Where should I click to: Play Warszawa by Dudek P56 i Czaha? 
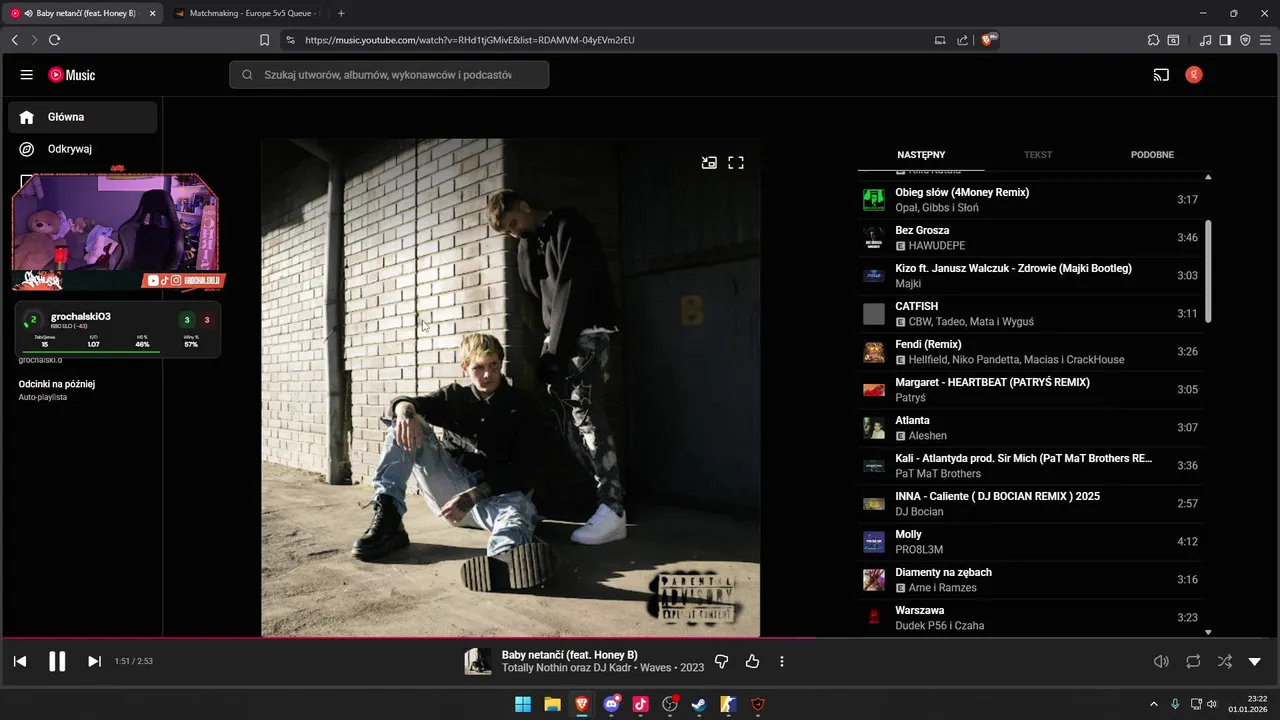coord(1030,618)
